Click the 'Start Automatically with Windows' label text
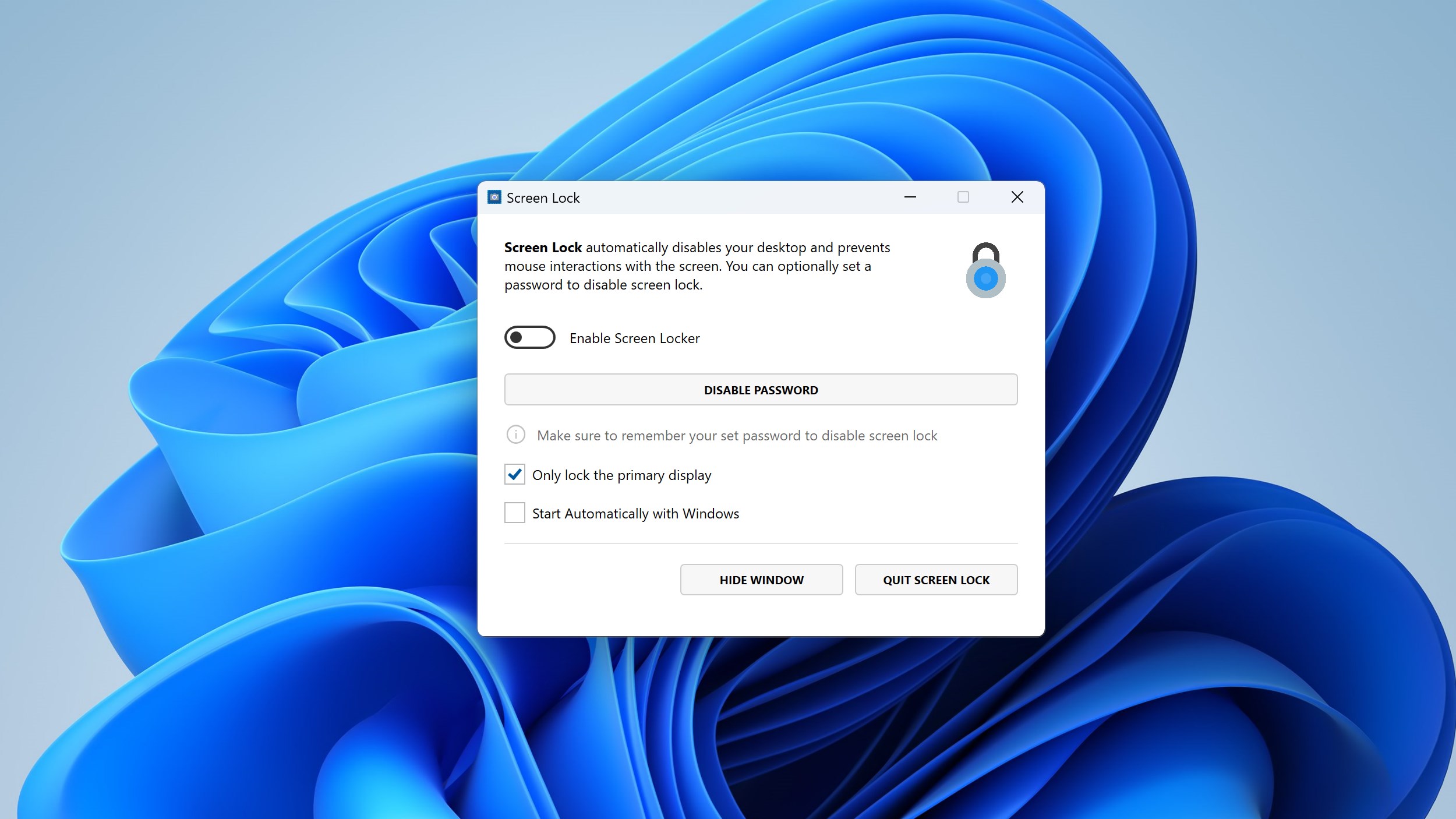This screenshot has width=1456, height=819. [635, 514]
